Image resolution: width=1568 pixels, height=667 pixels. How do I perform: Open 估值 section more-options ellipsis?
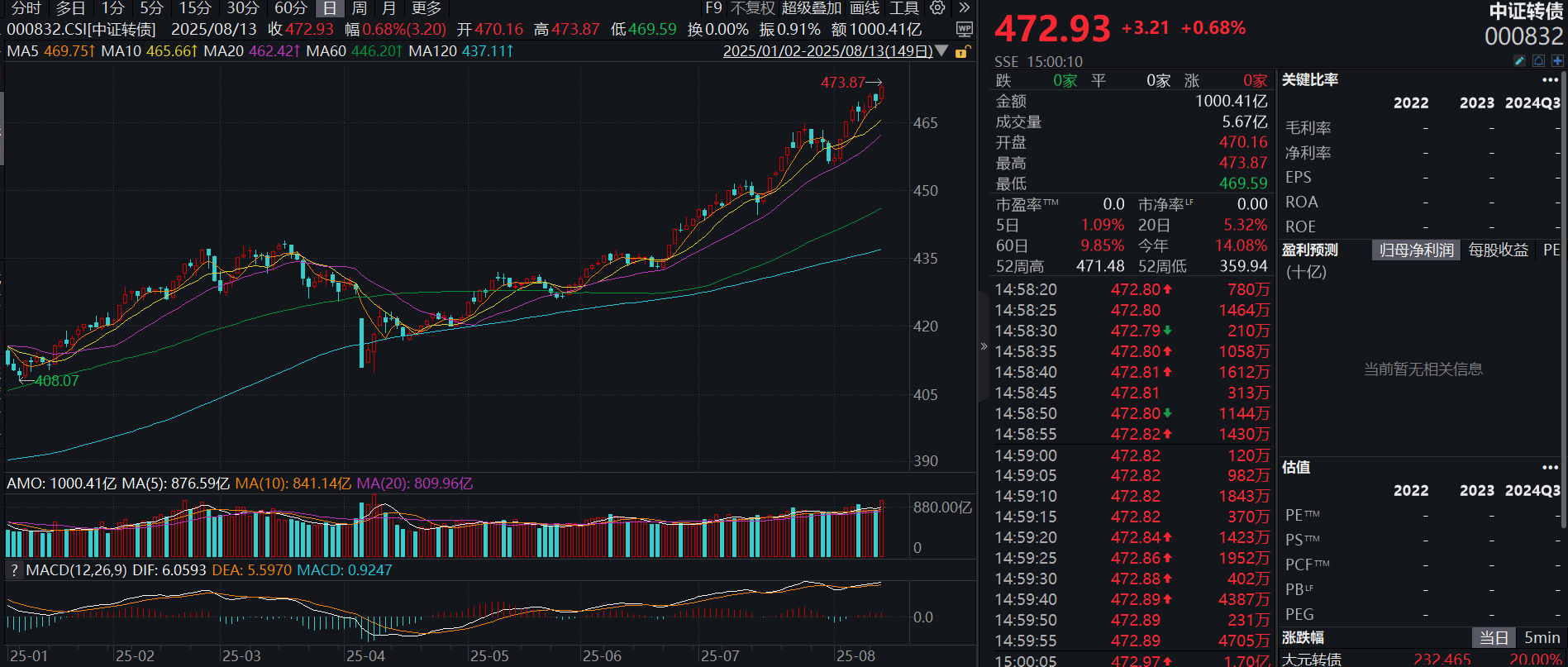[1550, 467]
